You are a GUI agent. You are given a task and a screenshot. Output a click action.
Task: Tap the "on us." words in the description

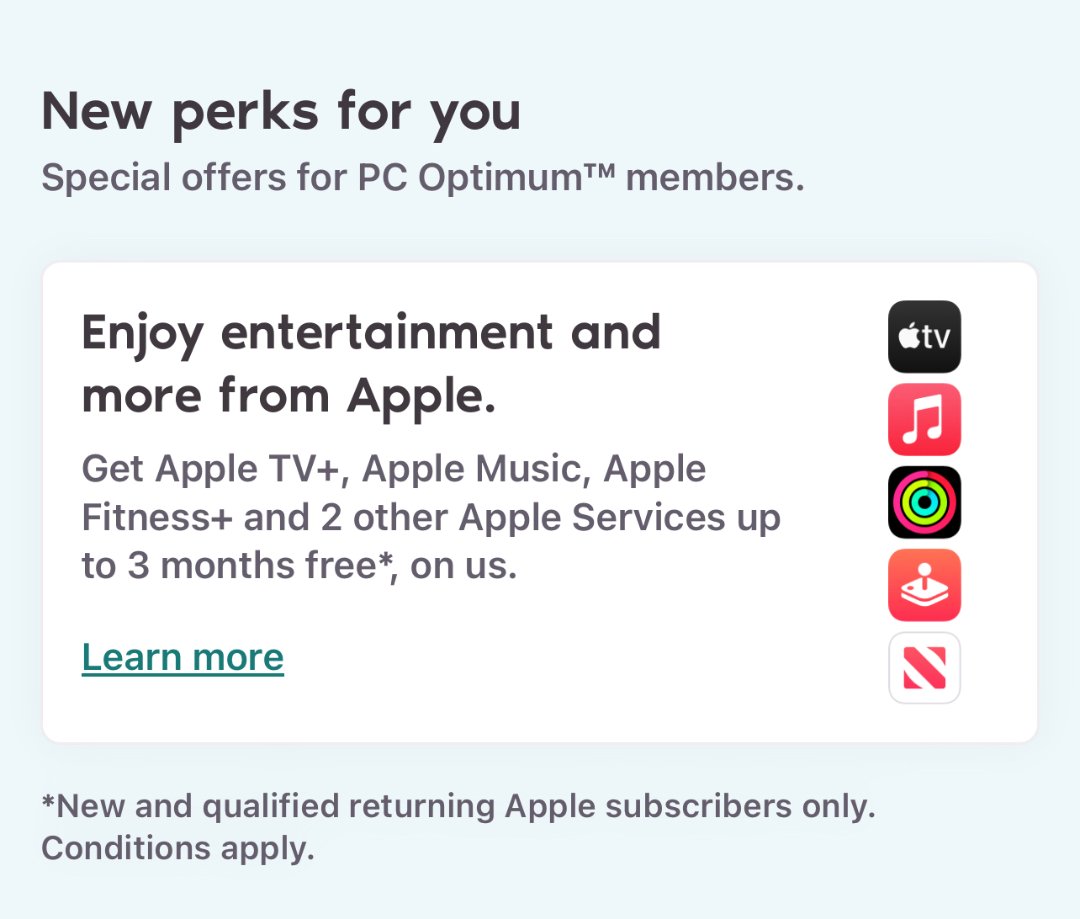pyautogui.click(x=464, y=567)
